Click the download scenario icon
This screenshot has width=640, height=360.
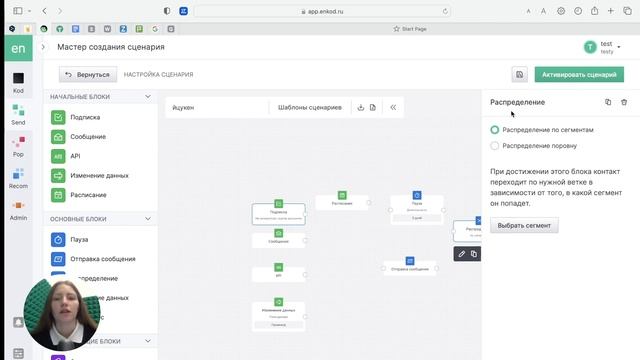pos(360,107)
